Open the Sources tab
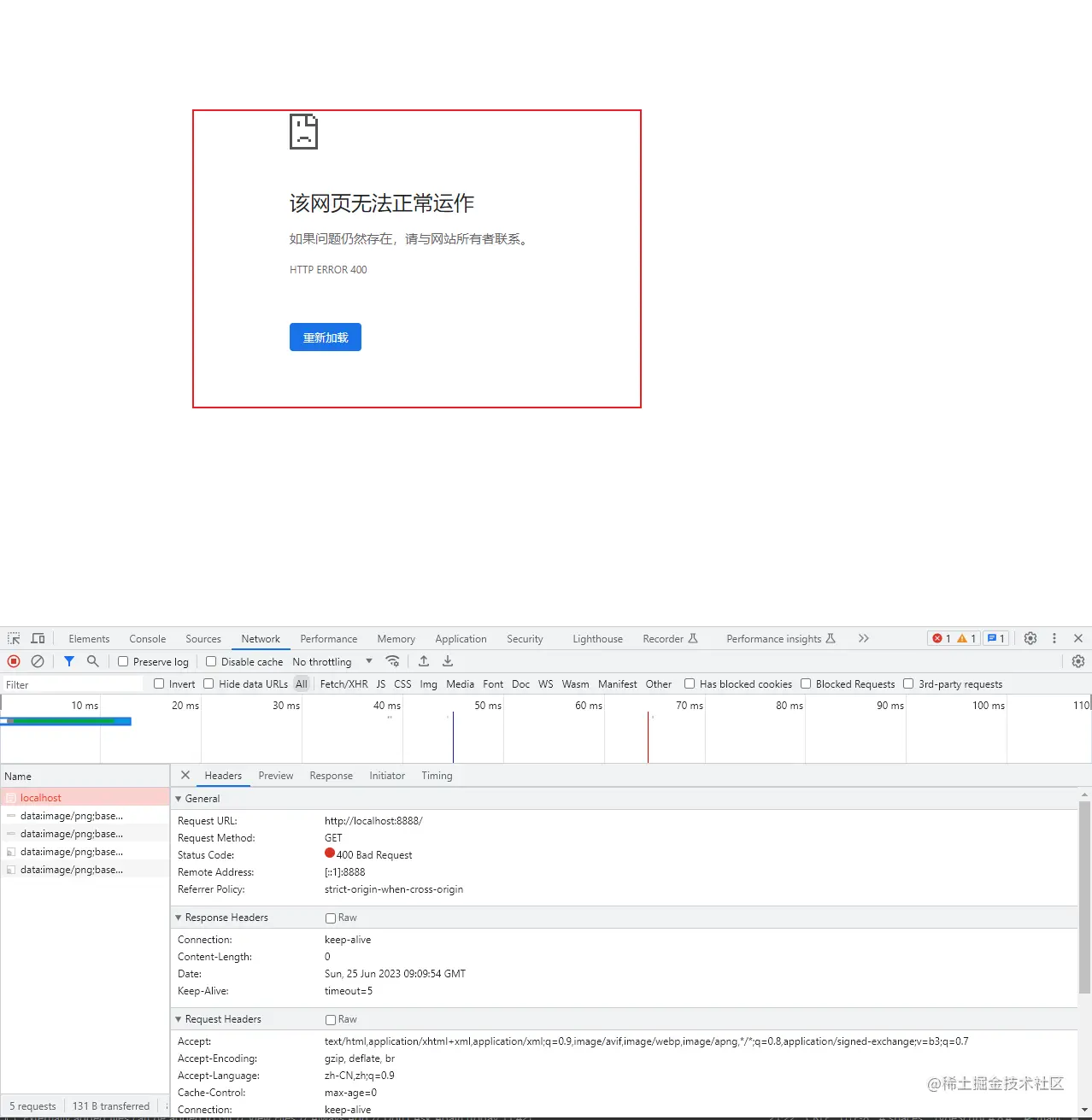Screen dimensions: 1092x1120 [203, 639]
